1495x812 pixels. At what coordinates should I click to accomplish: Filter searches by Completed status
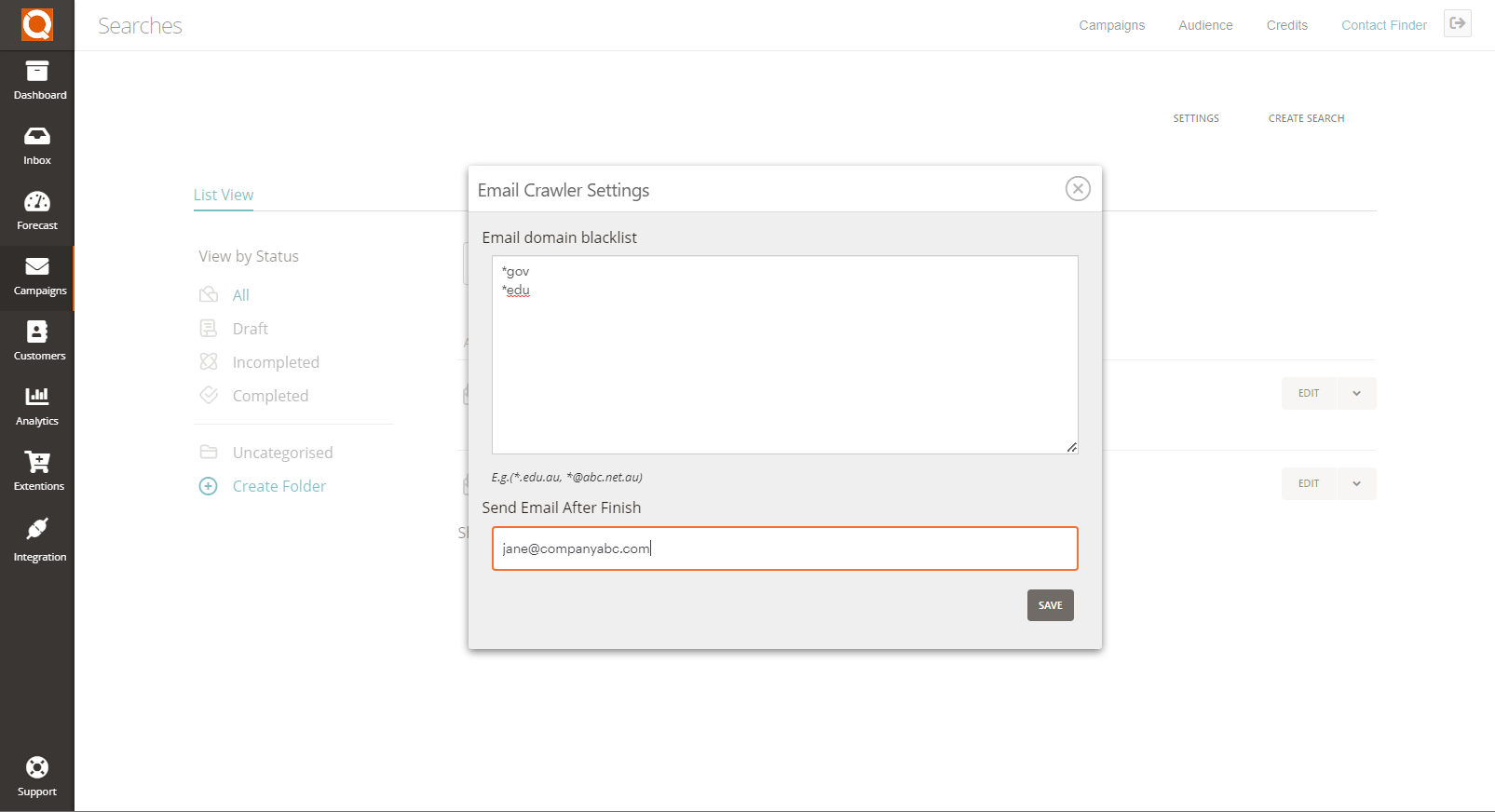[x=270, y=396]
